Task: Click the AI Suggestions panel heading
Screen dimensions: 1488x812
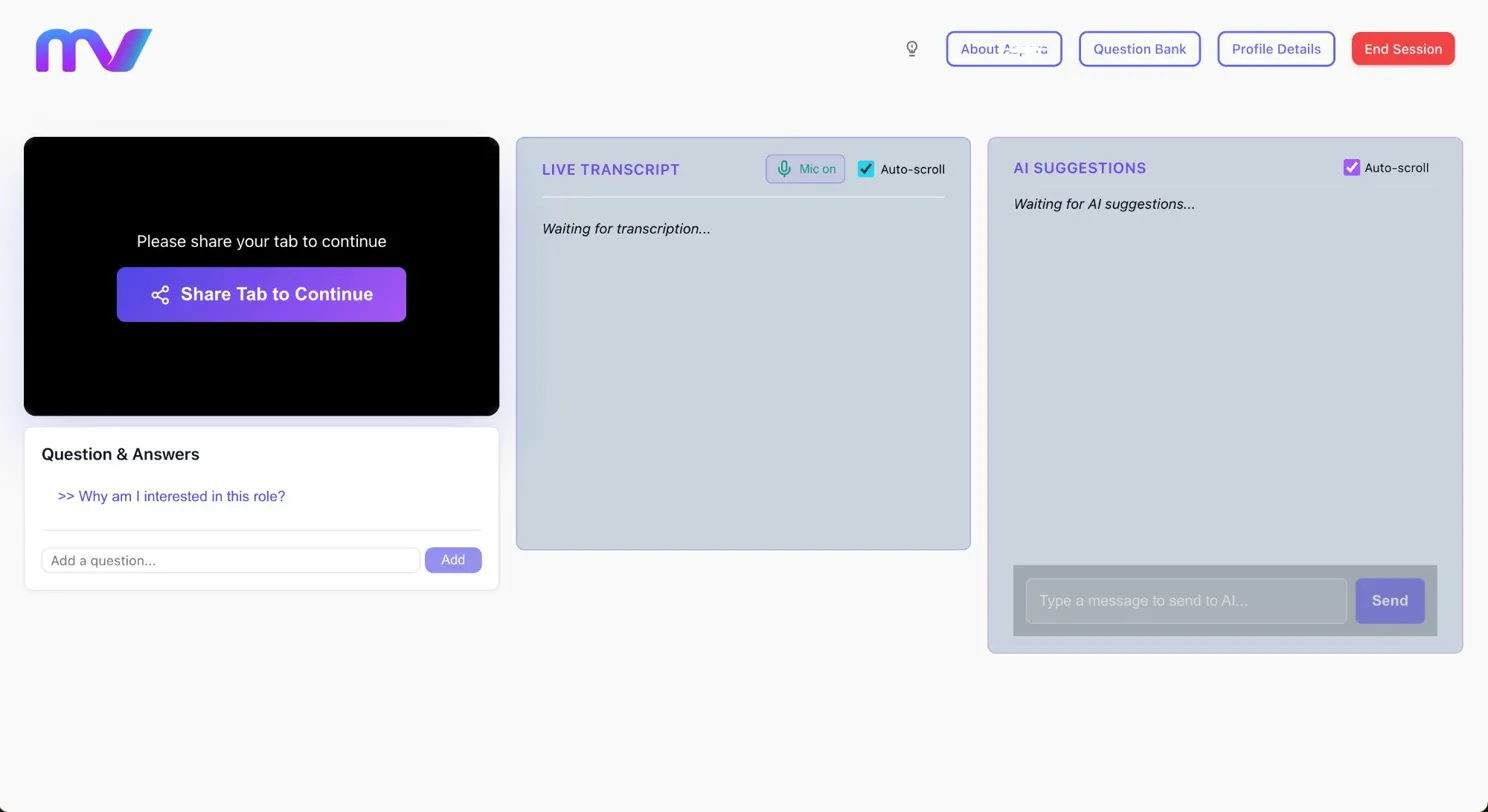Action: pos(1079,168)
